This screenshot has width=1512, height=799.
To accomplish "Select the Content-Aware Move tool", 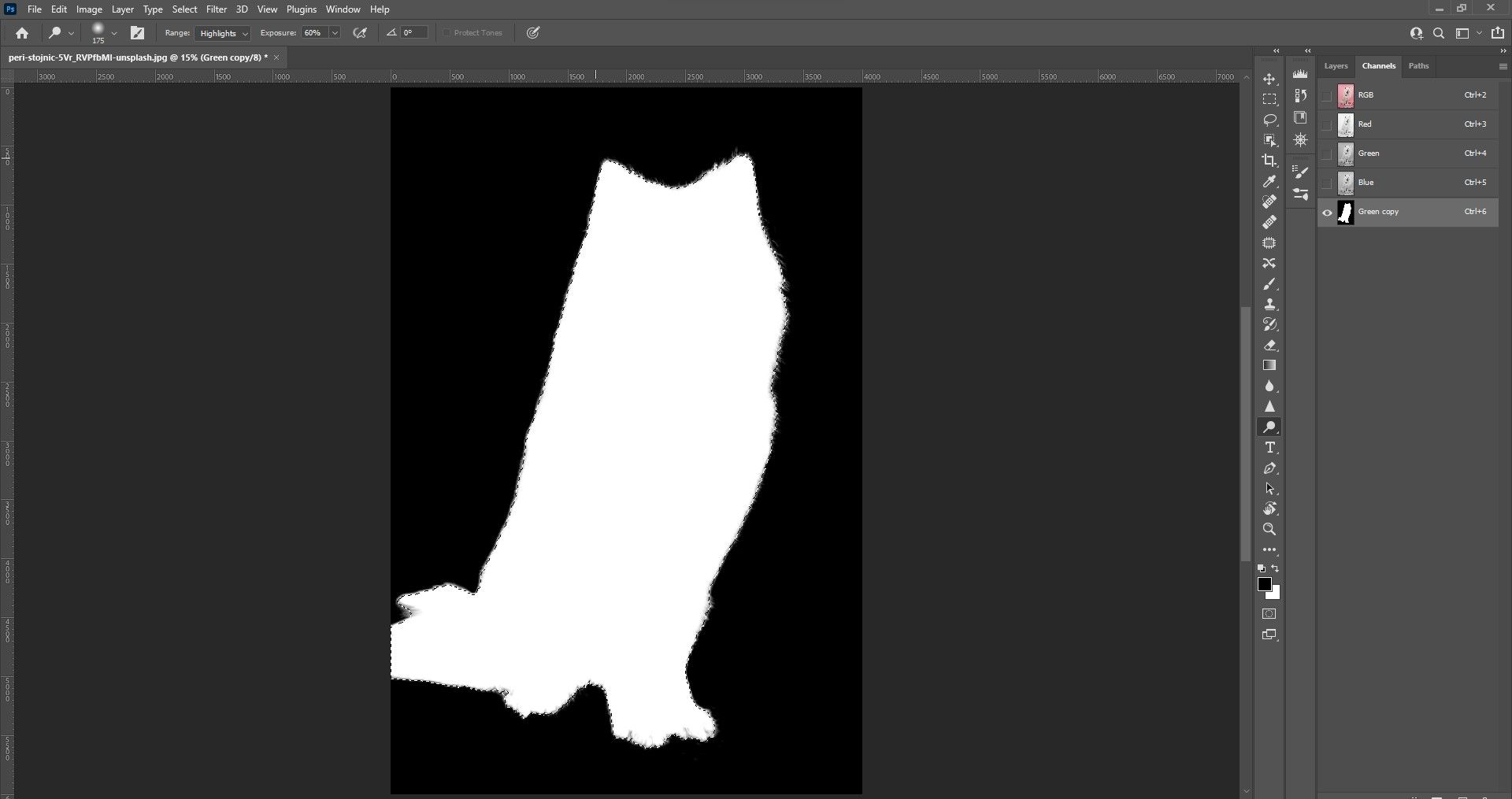I will click(1269, 263).
